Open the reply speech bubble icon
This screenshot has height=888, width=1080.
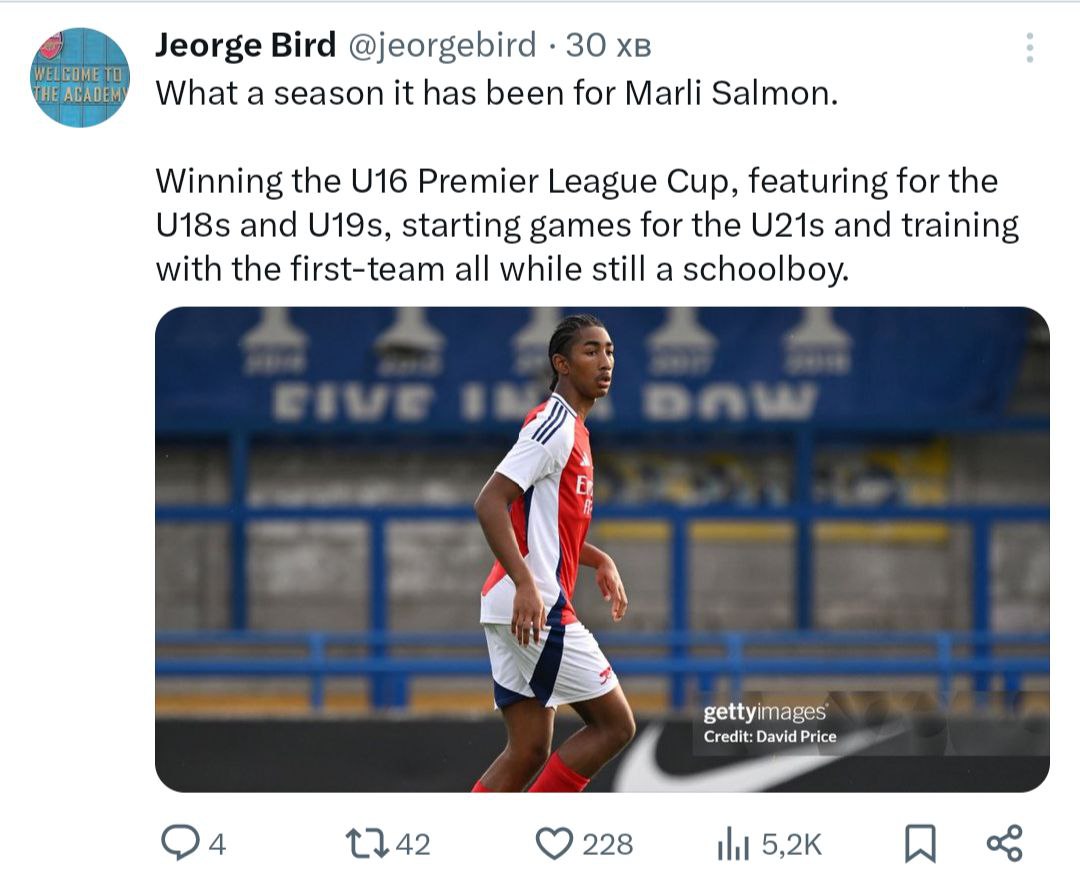(x=180, y=843)
